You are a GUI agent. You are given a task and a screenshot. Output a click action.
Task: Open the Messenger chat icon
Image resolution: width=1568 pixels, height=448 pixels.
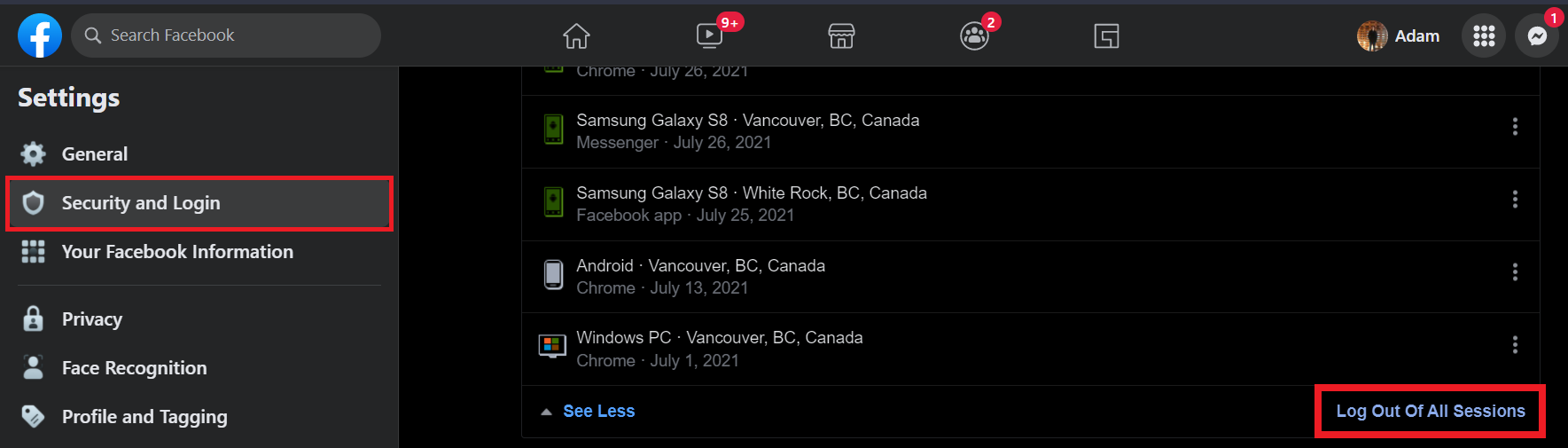pos(1537,36)
